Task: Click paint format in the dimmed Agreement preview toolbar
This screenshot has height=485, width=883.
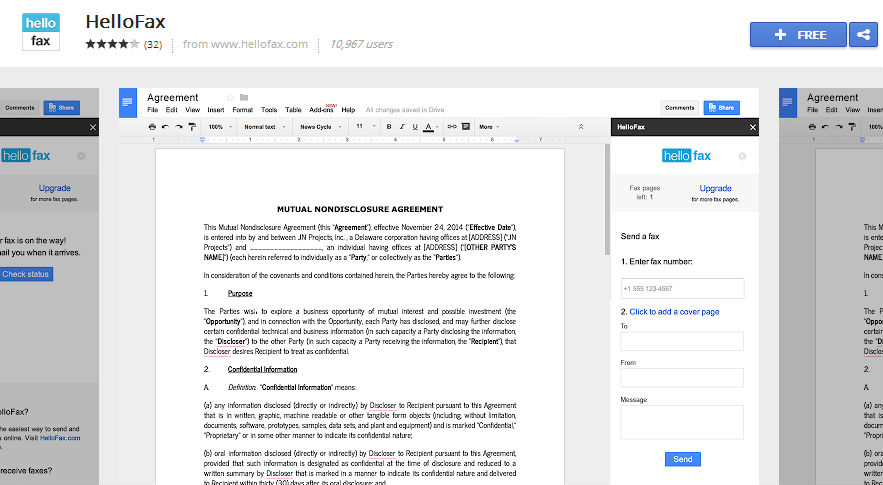Action: (x=853, y=127)
